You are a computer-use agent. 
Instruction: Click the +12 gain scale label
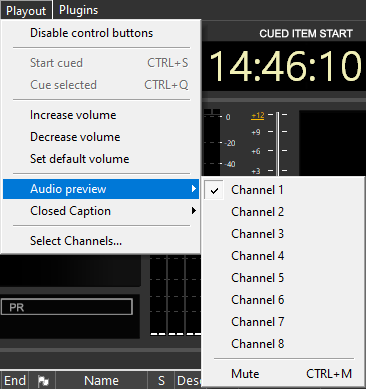(258, 116)
